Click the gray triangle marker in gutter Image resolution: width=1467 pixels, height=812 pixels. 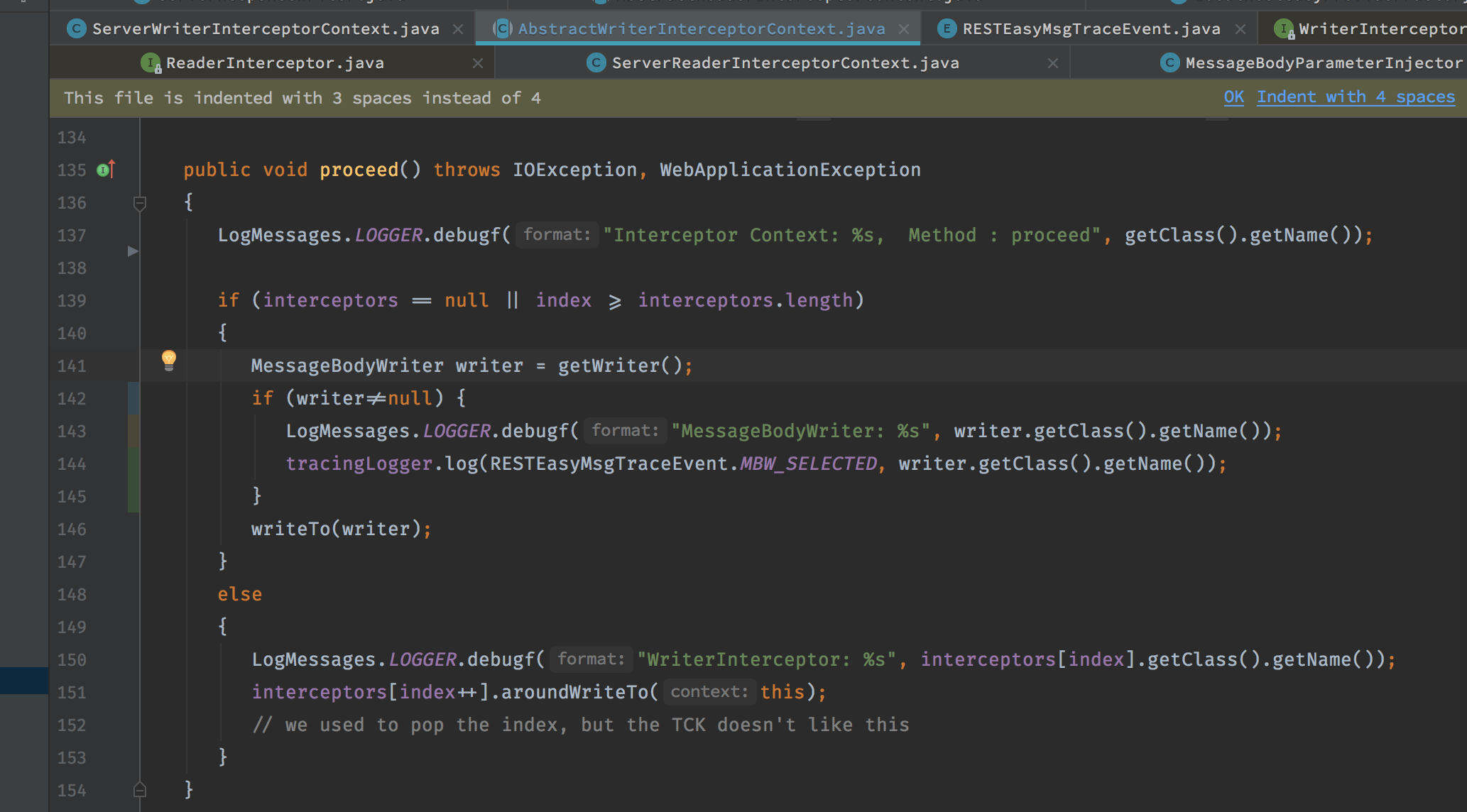point(132,251)
